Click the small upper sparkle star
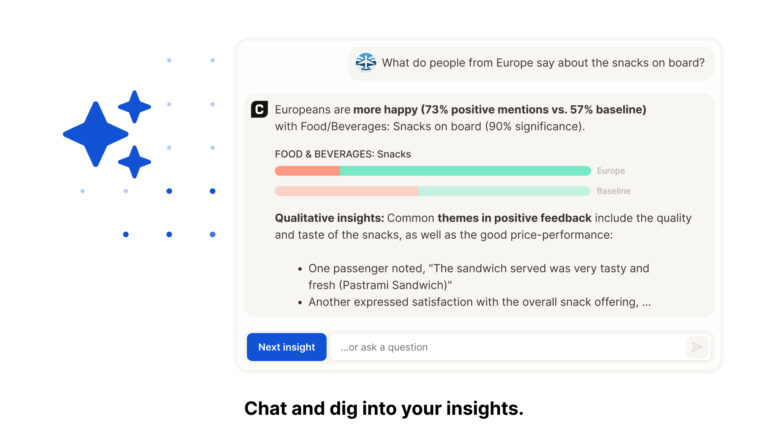The width and height of the screenshot is (768, 432). (x=134, y=106)
